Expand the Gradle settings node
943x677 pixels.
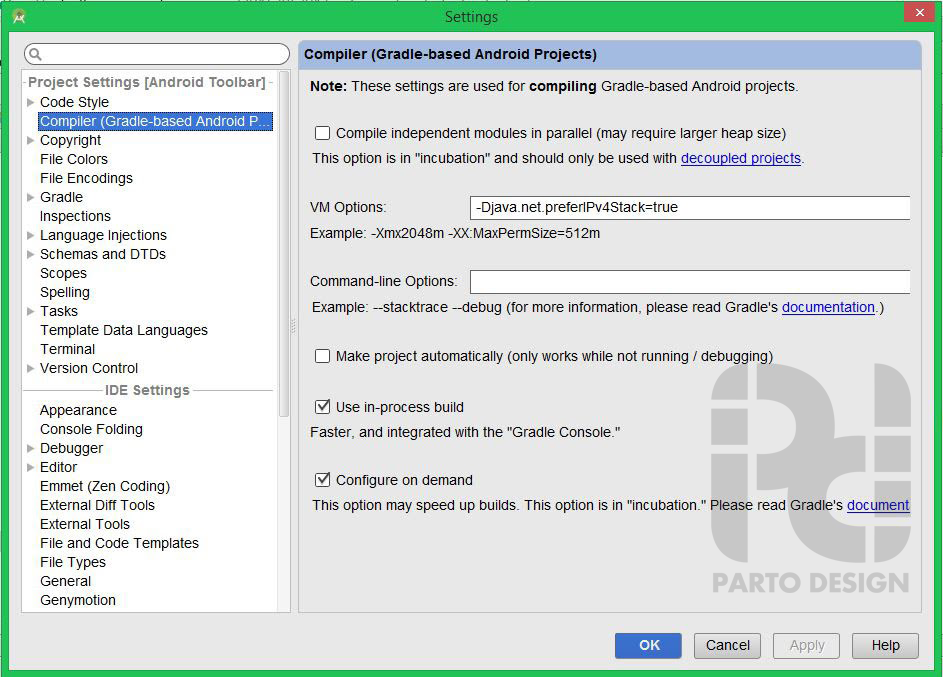[31, 197]
